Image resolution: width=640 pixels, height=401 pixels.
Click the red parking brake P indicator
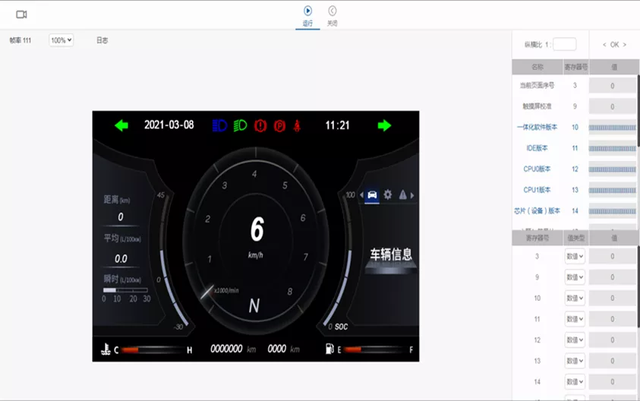[x=280, y=125]
